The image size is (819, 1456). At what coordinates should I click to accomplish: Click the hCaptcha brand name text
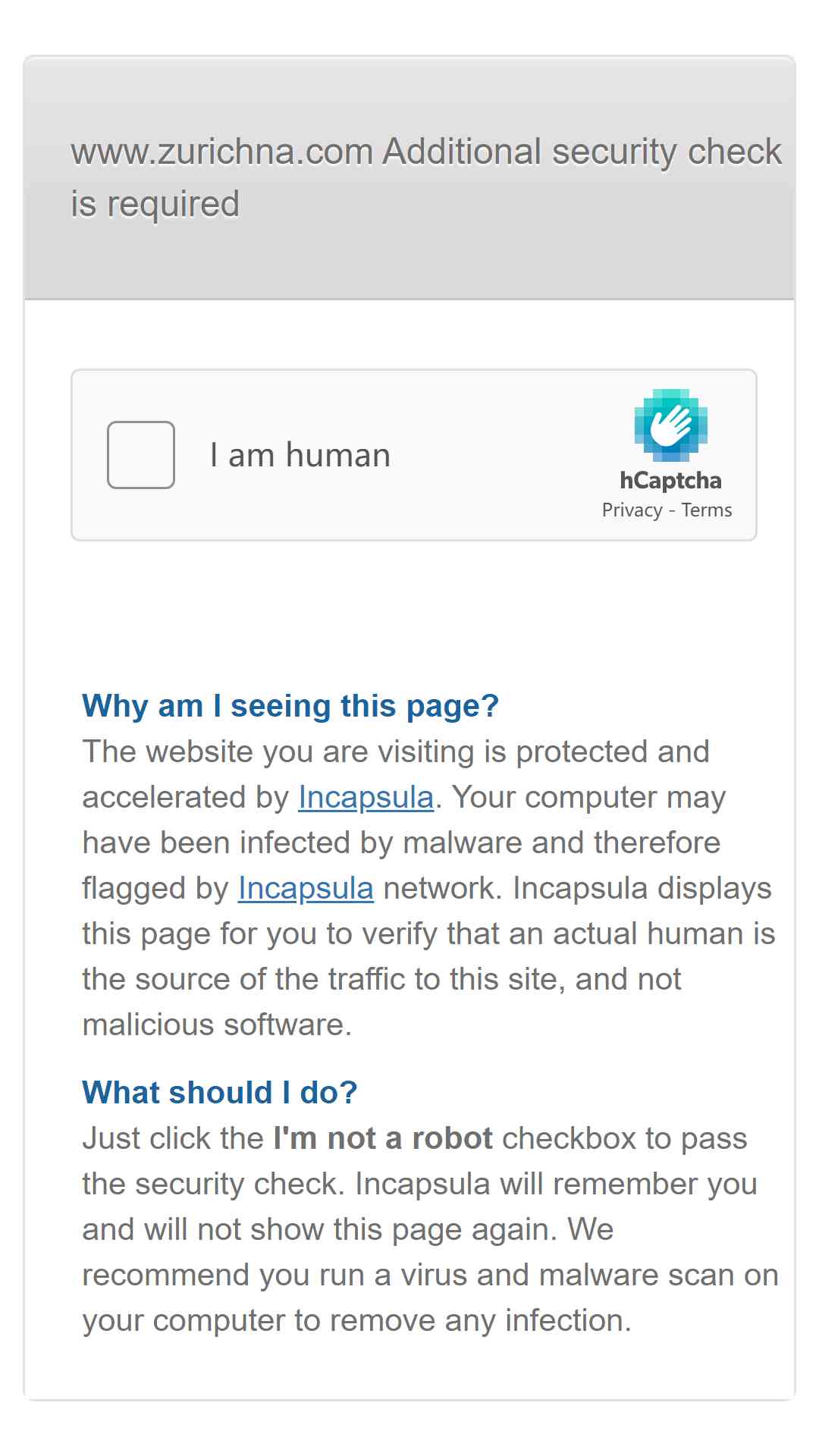coord(670,480)
